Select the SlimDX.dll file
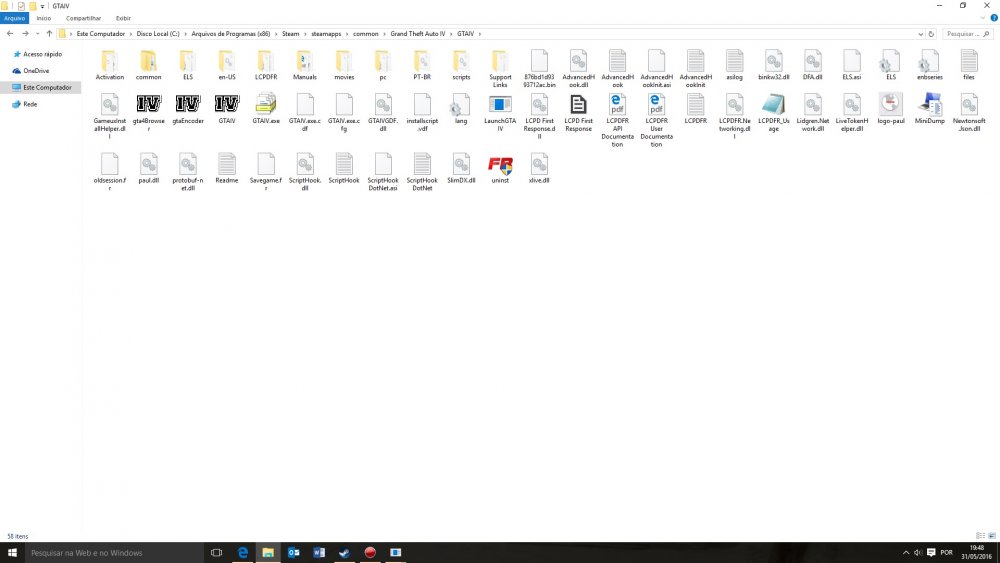 (461, 168)
